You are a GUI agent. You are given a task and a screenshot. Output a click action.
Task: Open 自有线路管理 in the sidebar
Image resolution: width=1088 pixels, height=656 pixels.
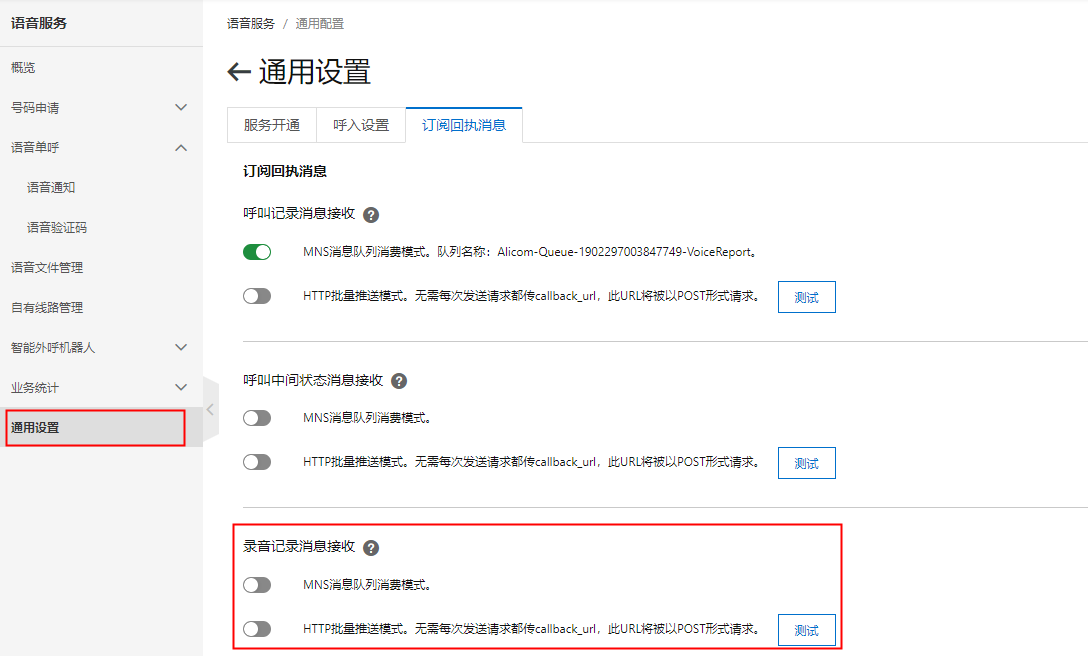[x=47, y=308]
